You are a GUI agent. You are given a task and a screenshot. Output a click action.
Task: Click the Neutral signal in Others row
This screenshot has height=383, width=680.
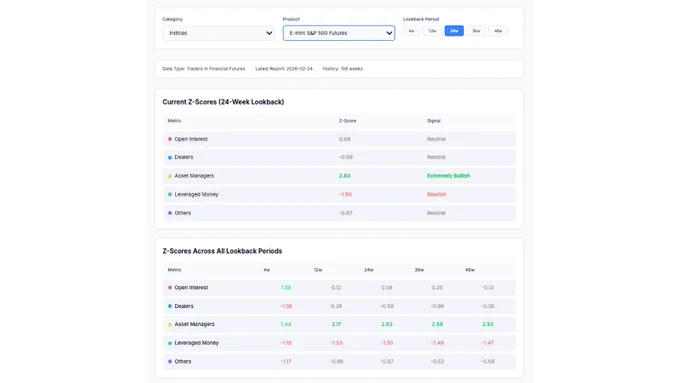point(436,213)
